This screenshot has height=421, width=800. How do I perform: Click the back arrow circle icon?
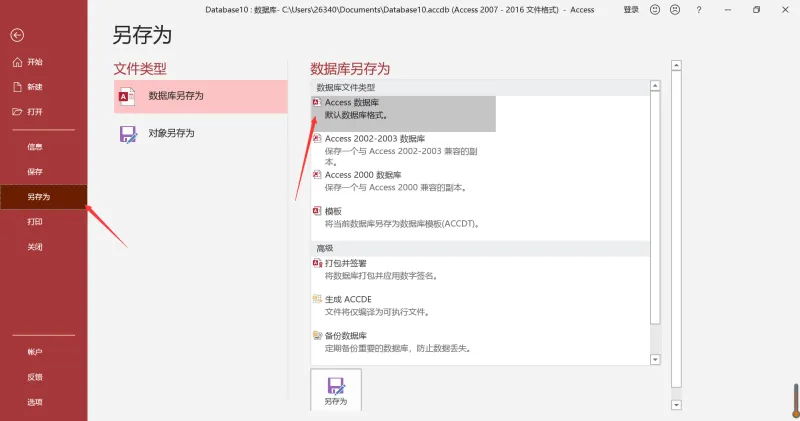17,35
